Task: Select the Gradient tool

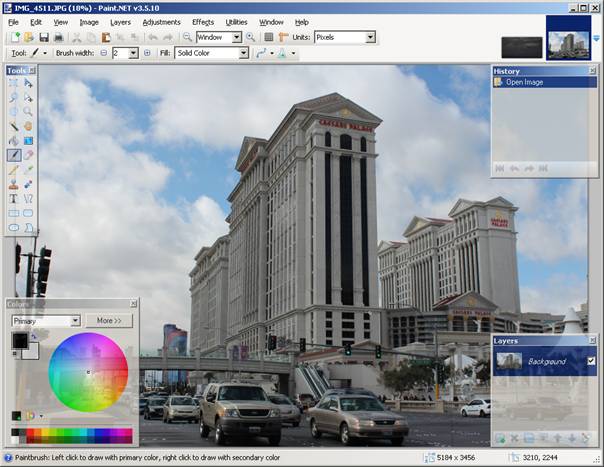Action: (28, 141)
